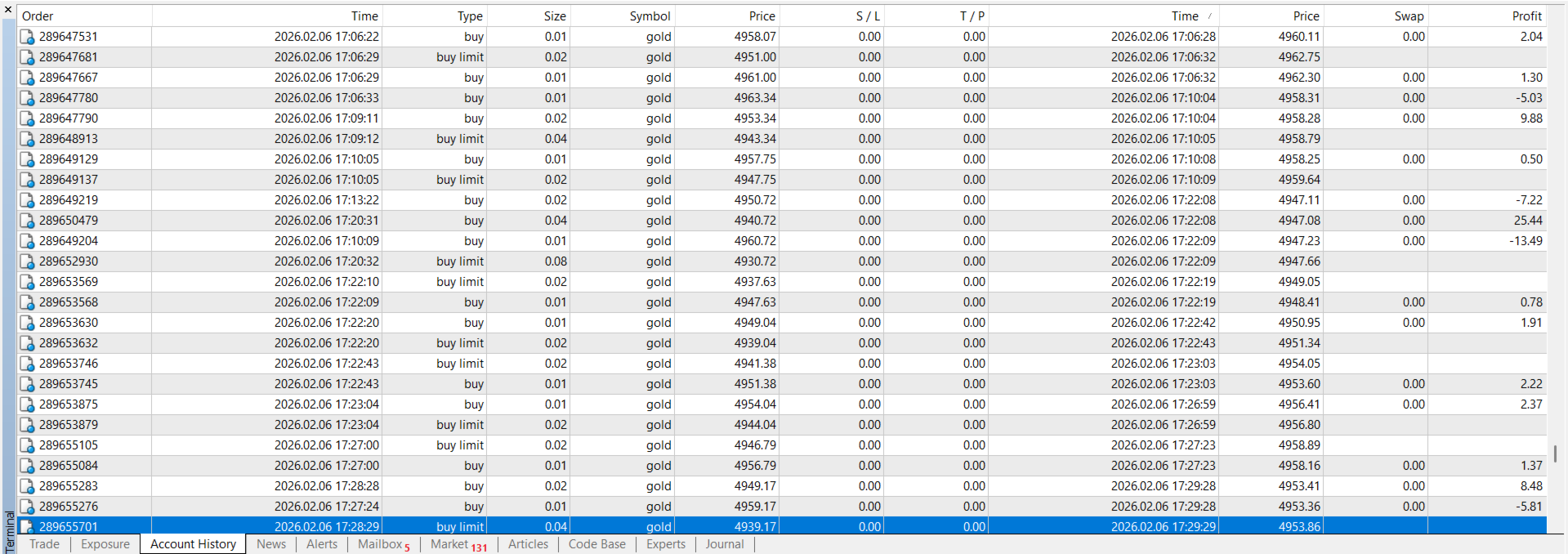Click the order icon for 289649204
The image size is (1568, 554).
[27, 241]
